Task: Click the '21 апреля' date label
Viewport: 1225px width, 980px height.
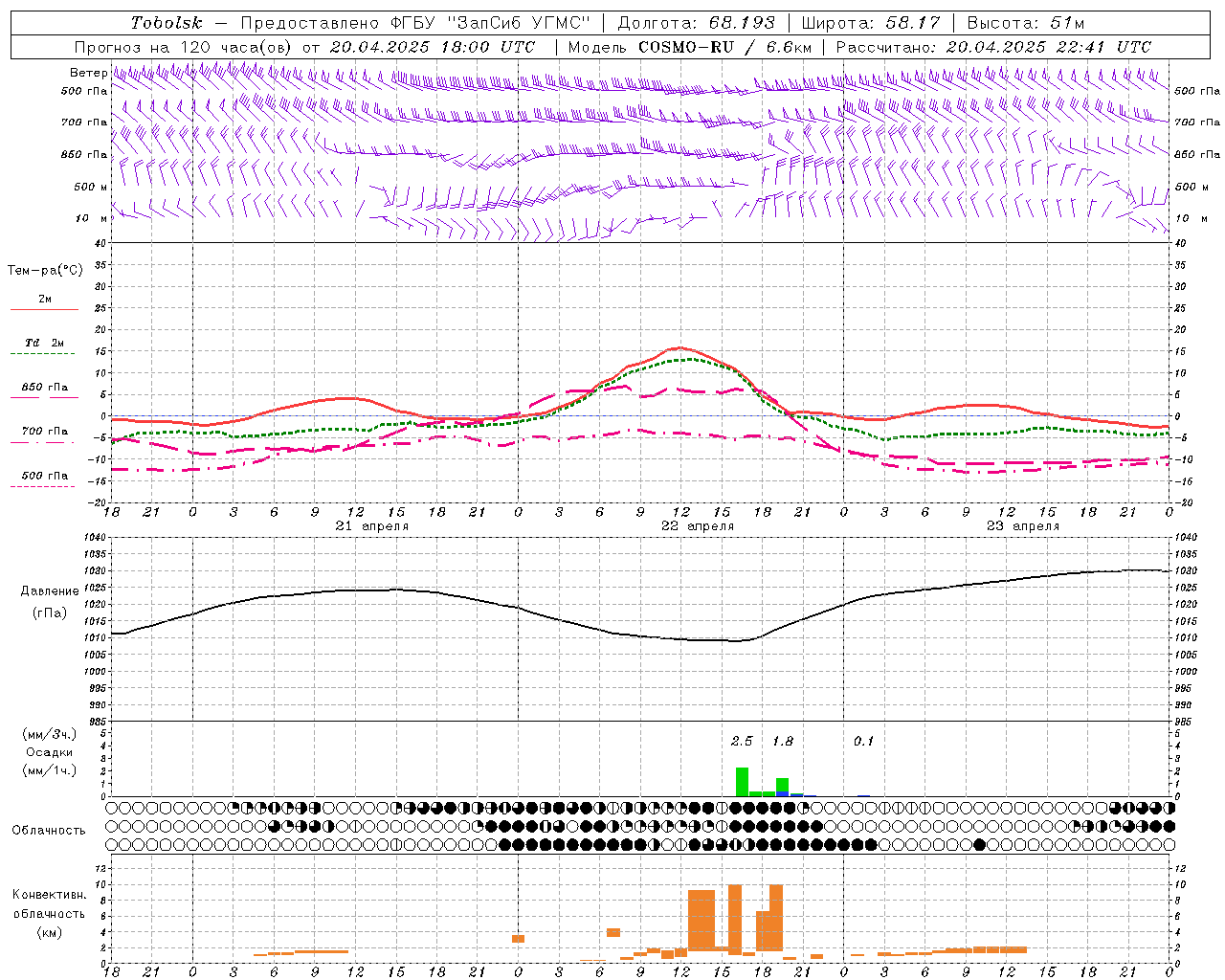Action: [371, 526]
